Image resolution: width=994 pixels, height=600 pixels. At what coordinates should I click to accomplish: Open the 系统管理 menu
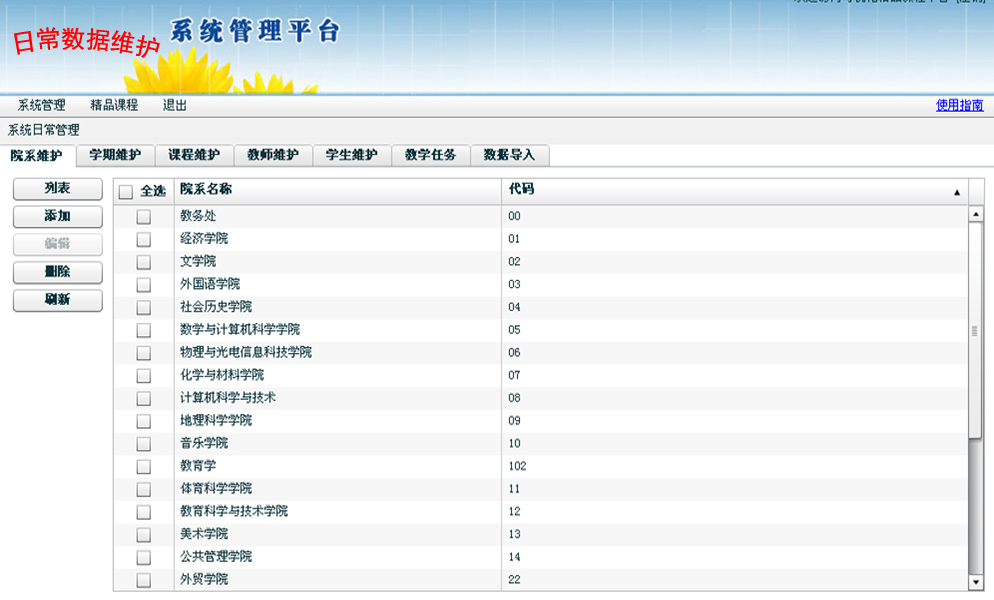pyautogui.click(x=42, y=105)
